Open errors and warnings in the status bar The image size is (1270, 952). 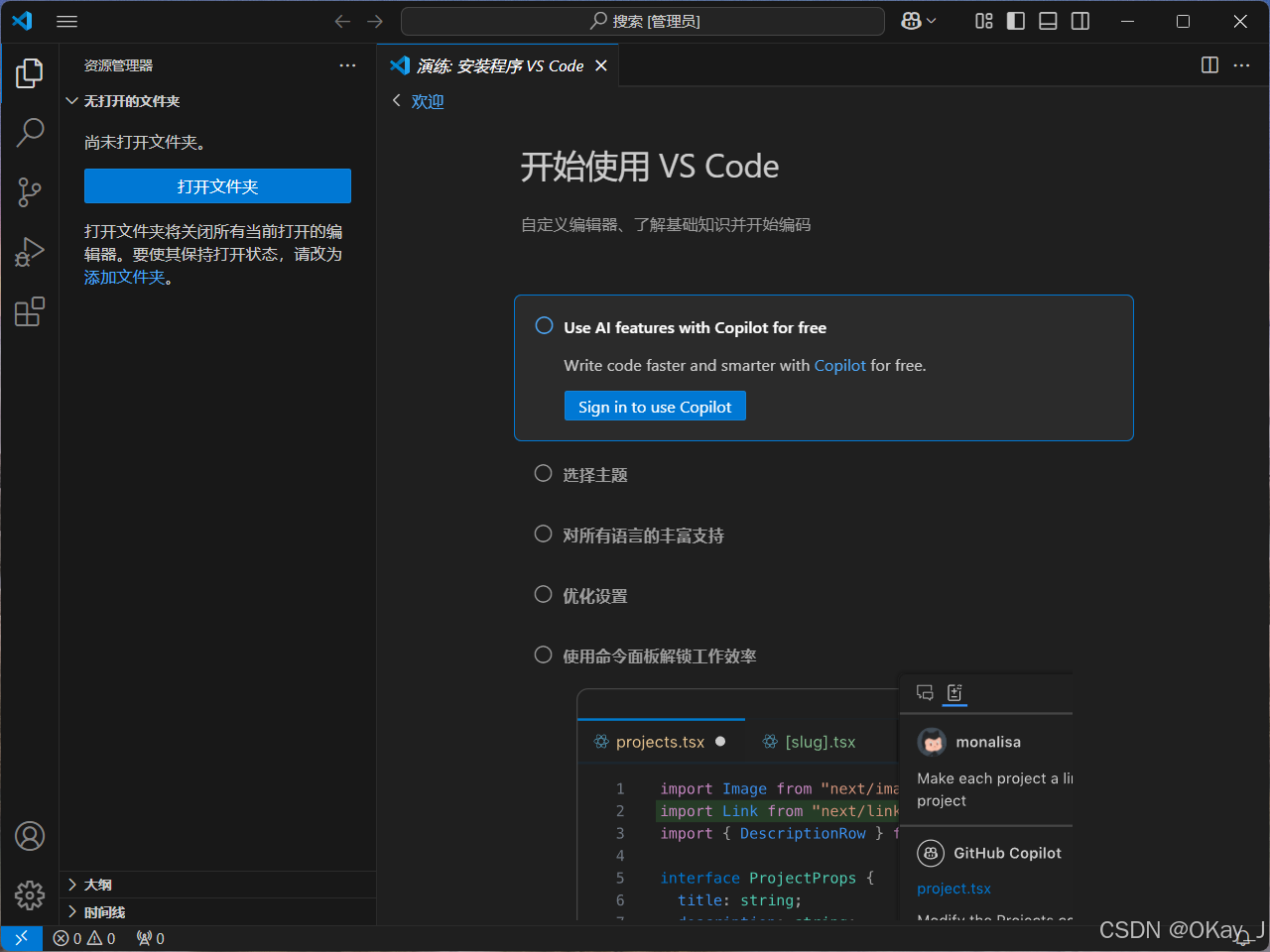pyautogui.click(x=83, y=937)
